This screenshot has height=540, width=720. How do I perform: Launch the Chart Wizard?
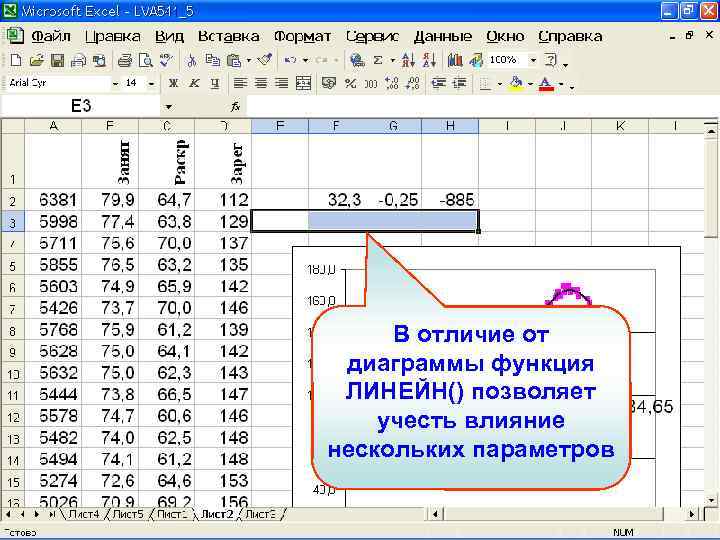tap(455, 60)
